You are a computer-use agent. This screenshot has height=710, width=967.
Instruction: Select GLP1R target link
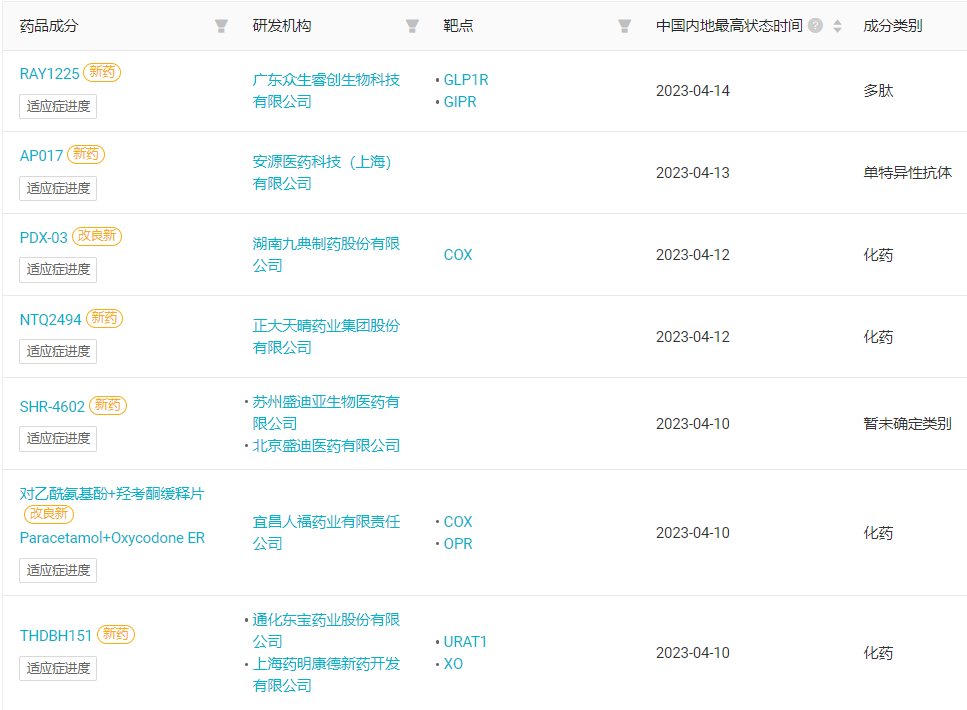tap(466, 80)
